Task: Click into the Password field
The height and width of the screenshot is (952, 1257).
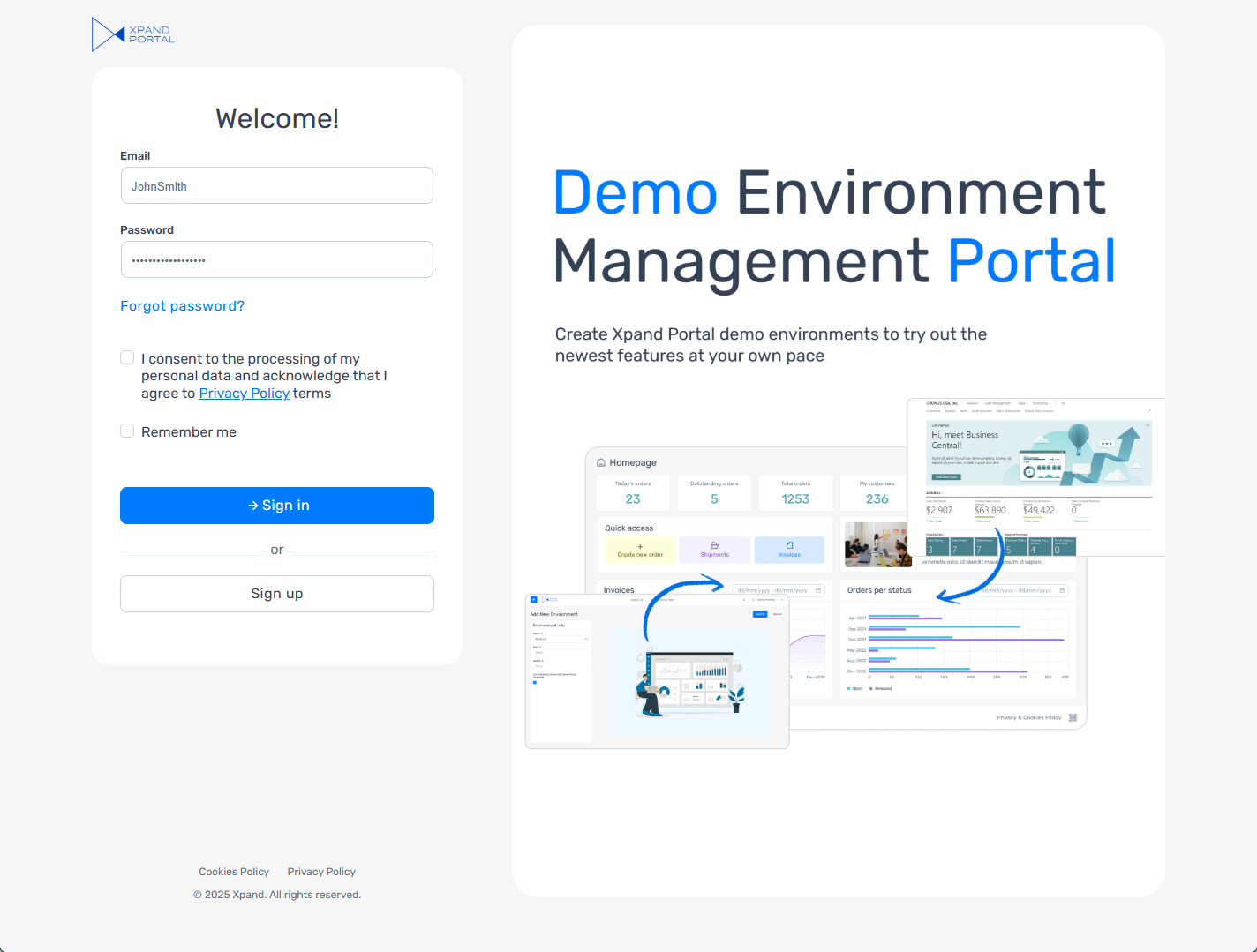Action: pyautogui.click(x=277, y=260)
